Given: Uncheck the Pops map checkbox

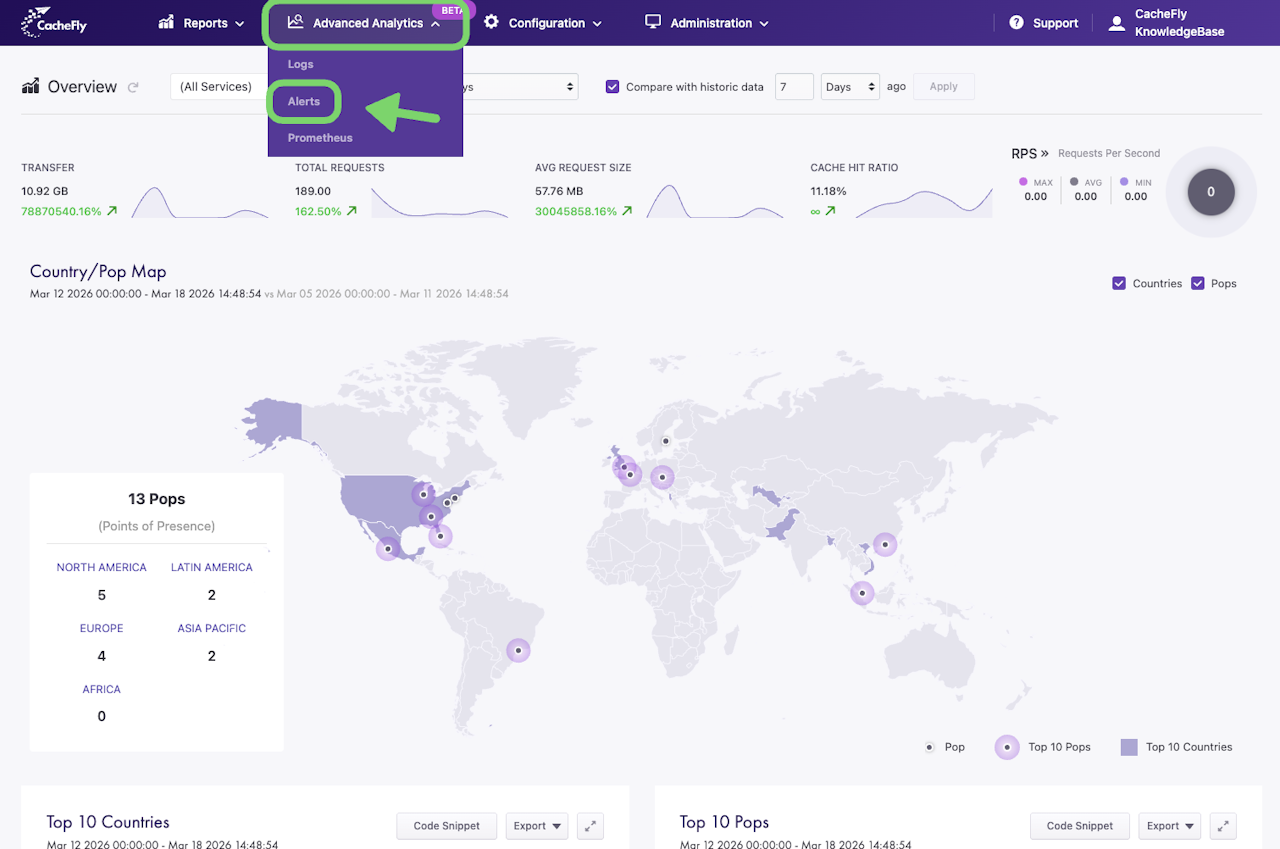Looking at the screenshot, I should [1197, 284].
